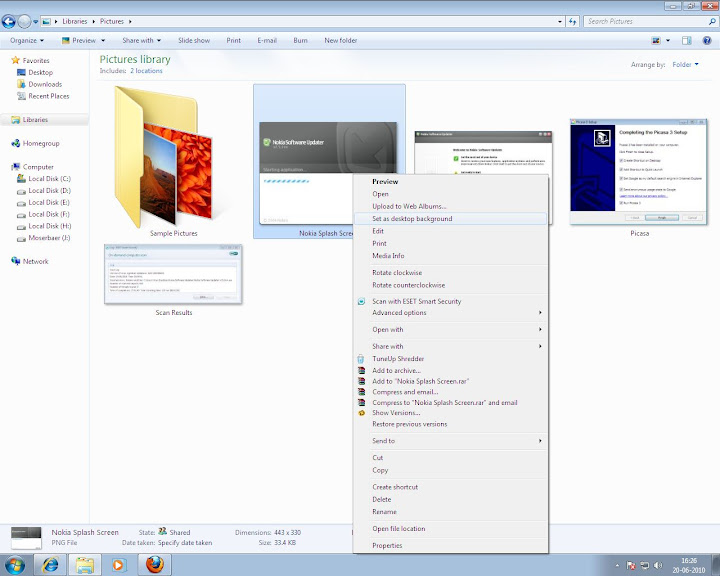Click Windows Media Player taskbar icon
Screen dimensions: 720x576
point(119,564)
